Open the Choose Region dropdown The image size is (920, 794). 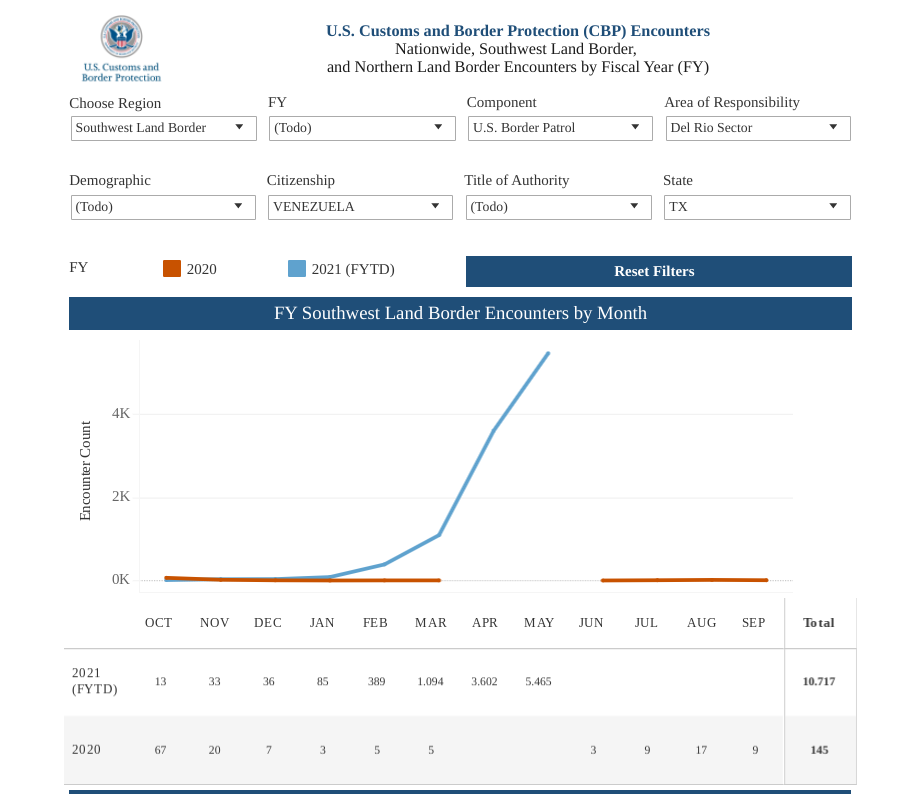[x=164, y=128]
